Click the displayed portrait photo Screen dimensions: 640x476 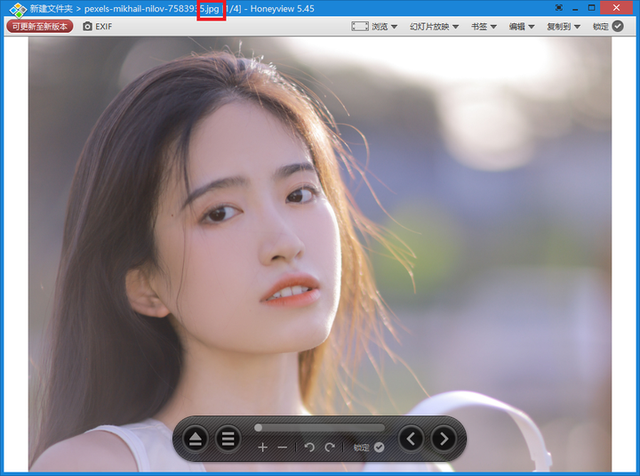point(320,254)
